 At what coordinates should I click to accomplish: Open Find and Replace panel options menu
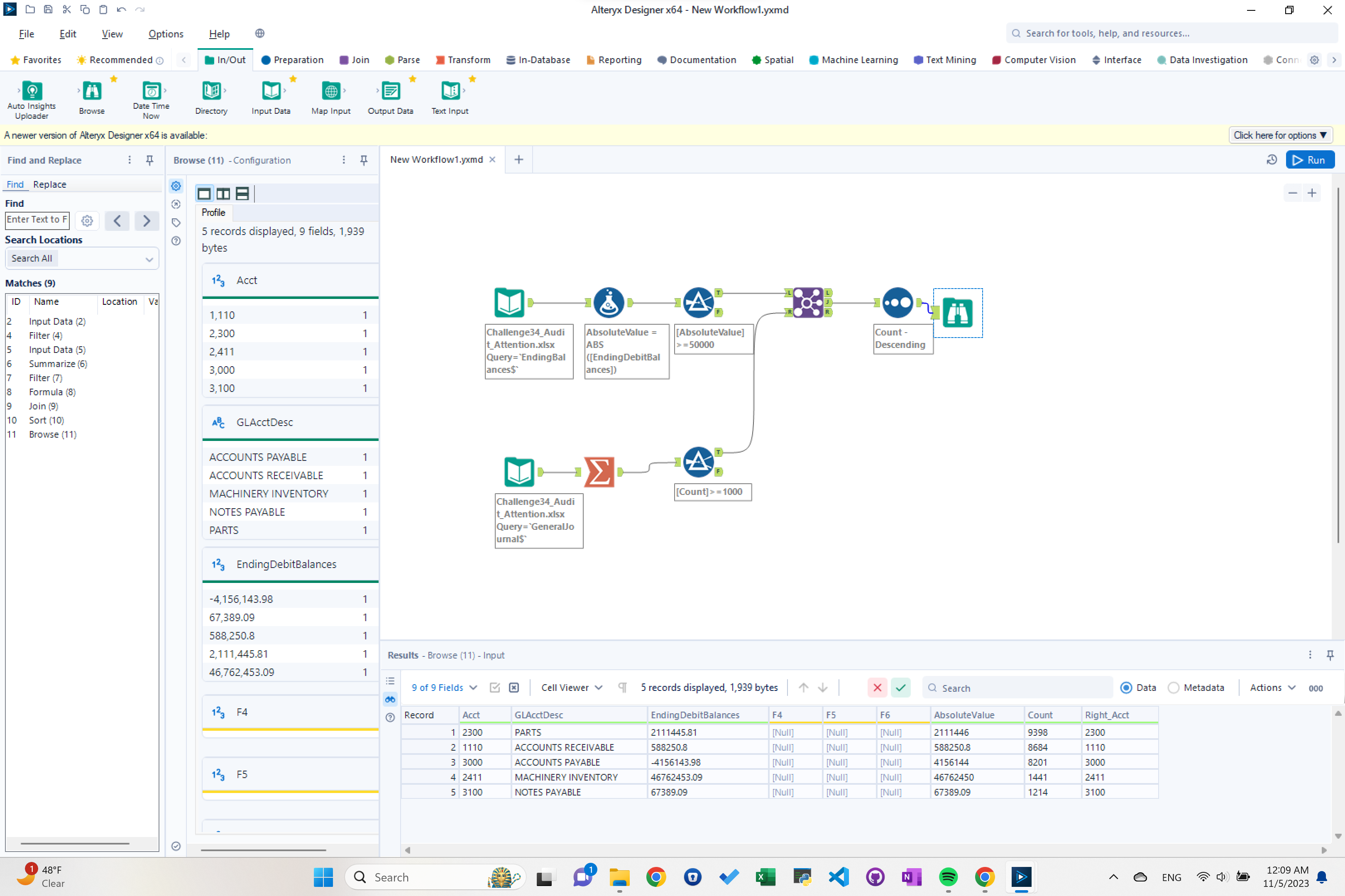click(x=130, y=160)
